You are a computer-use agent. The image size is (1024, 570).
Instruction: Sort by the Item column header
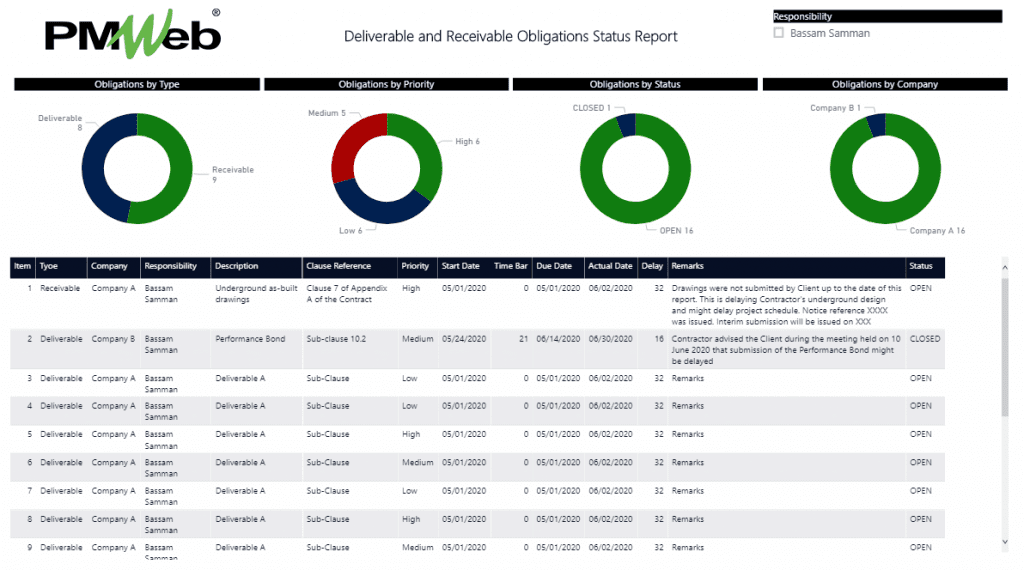(22, 266)
